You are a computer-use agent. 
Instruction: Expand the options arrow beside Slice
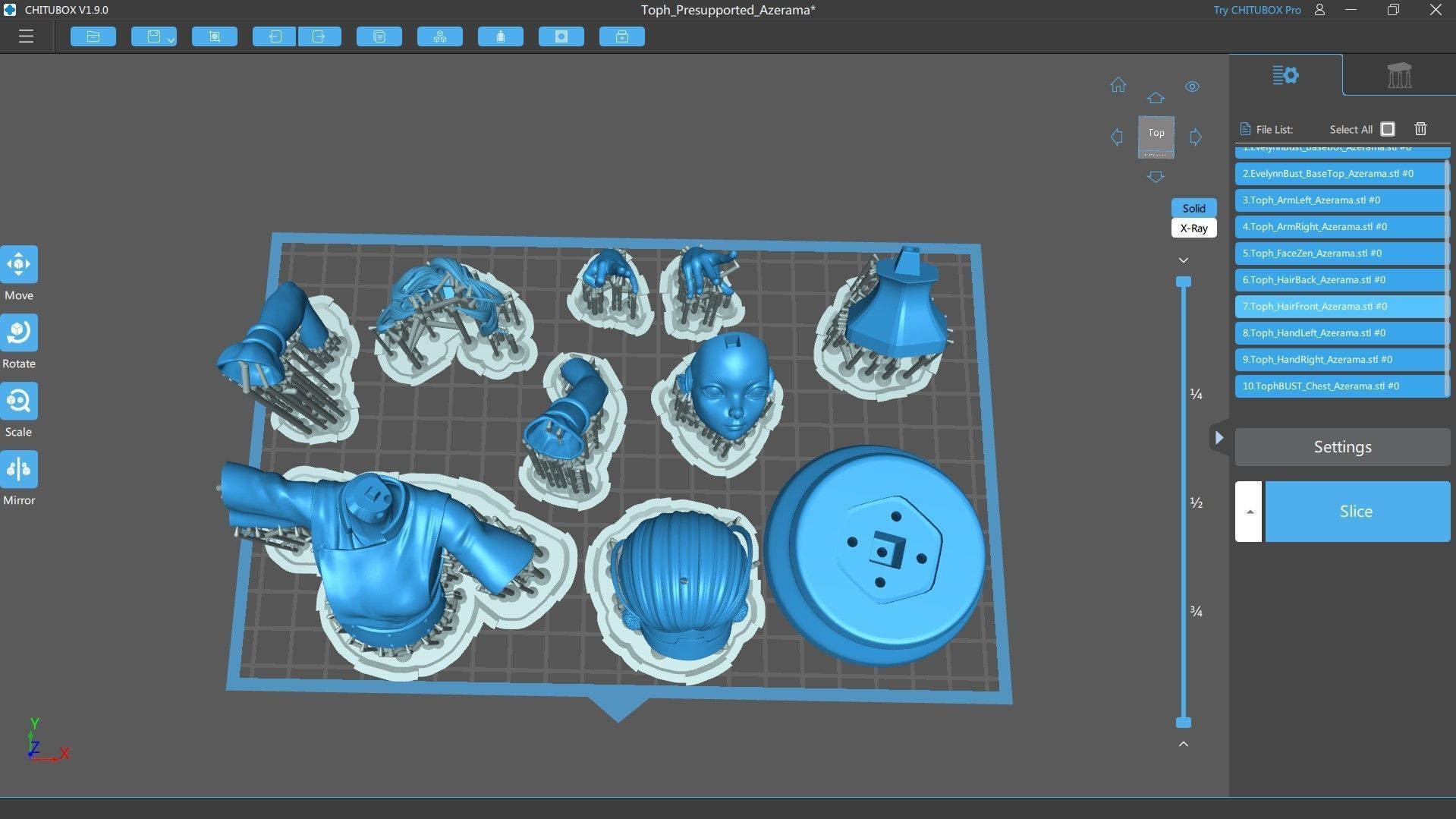pyautogui.click(x=1249, y=512)
